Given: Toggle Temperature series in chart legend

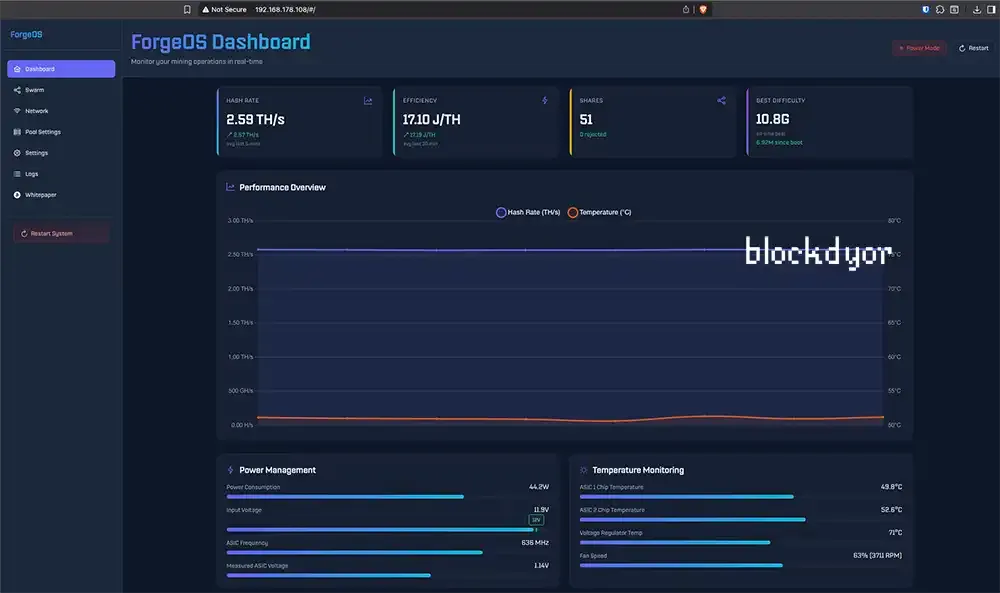Looking at the screenshot, I should [x=599, y=212].
